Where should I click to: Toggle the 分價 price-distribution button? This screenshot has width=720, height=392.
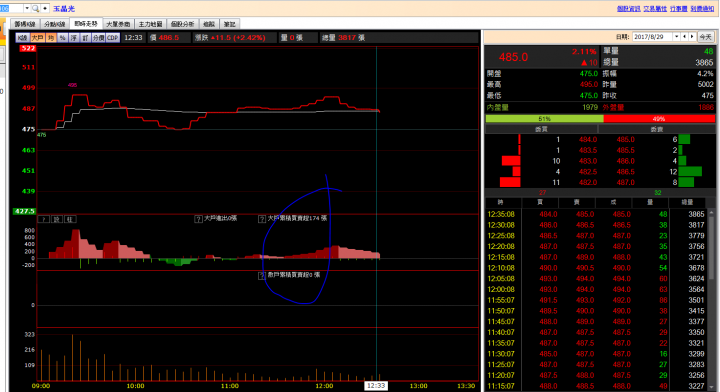click(99, 38)
